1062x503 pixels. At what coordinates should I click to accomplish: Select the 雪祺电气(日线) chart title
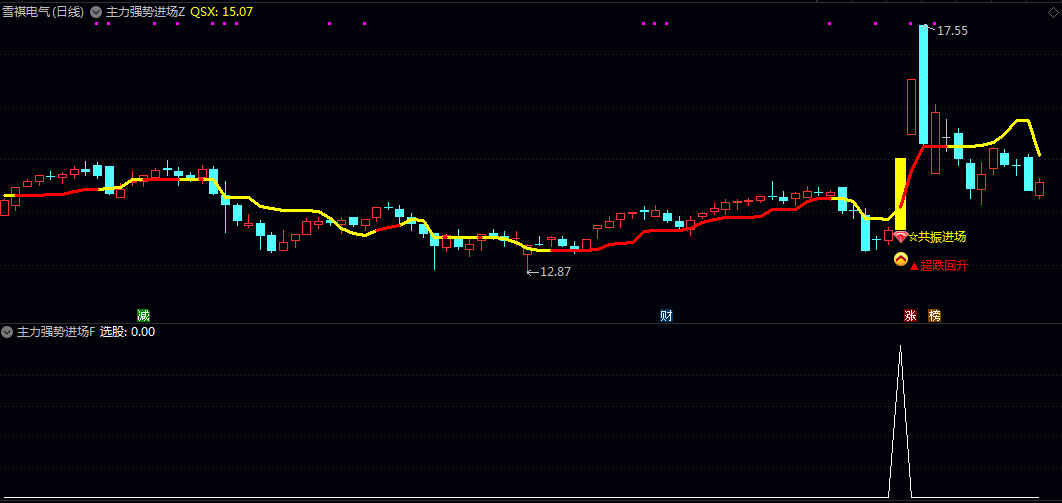pyautogui.click(x=43, y=12)
